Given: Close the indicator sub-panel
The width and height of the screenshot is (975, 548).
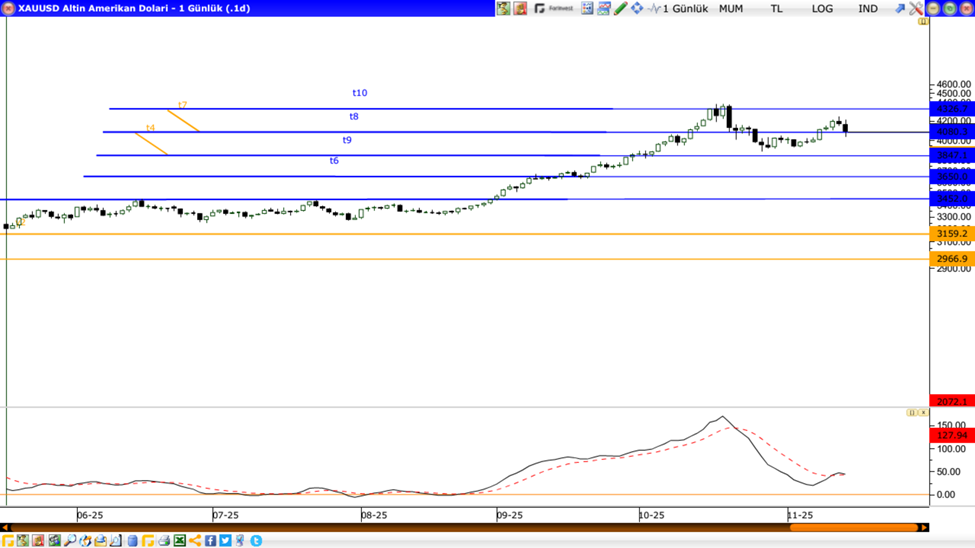Looking at the screenshot, I should click(922, 412).
